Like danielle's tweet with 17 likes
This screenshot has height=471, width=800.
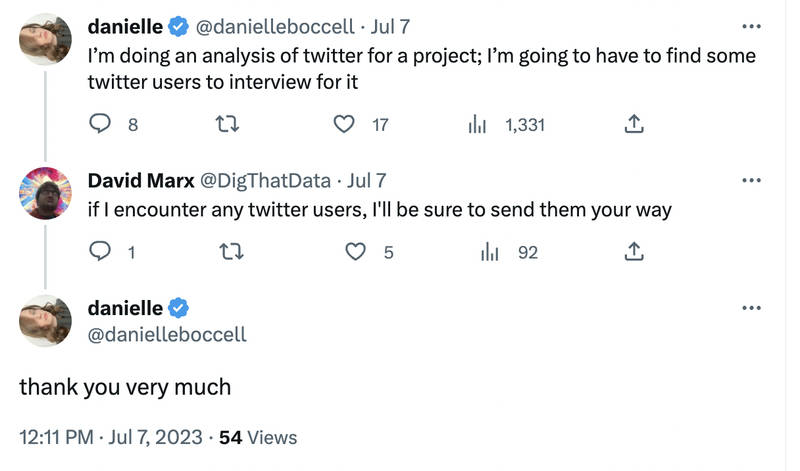[344, 124]
